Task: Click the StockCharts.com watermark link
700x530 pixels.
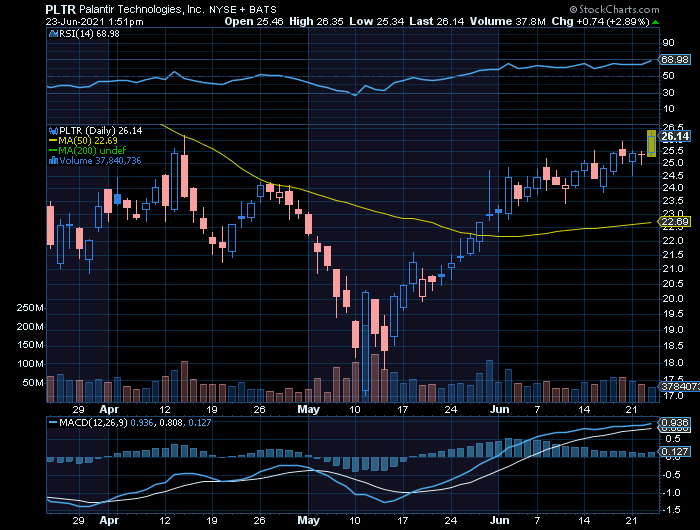Action: [614, 9]
